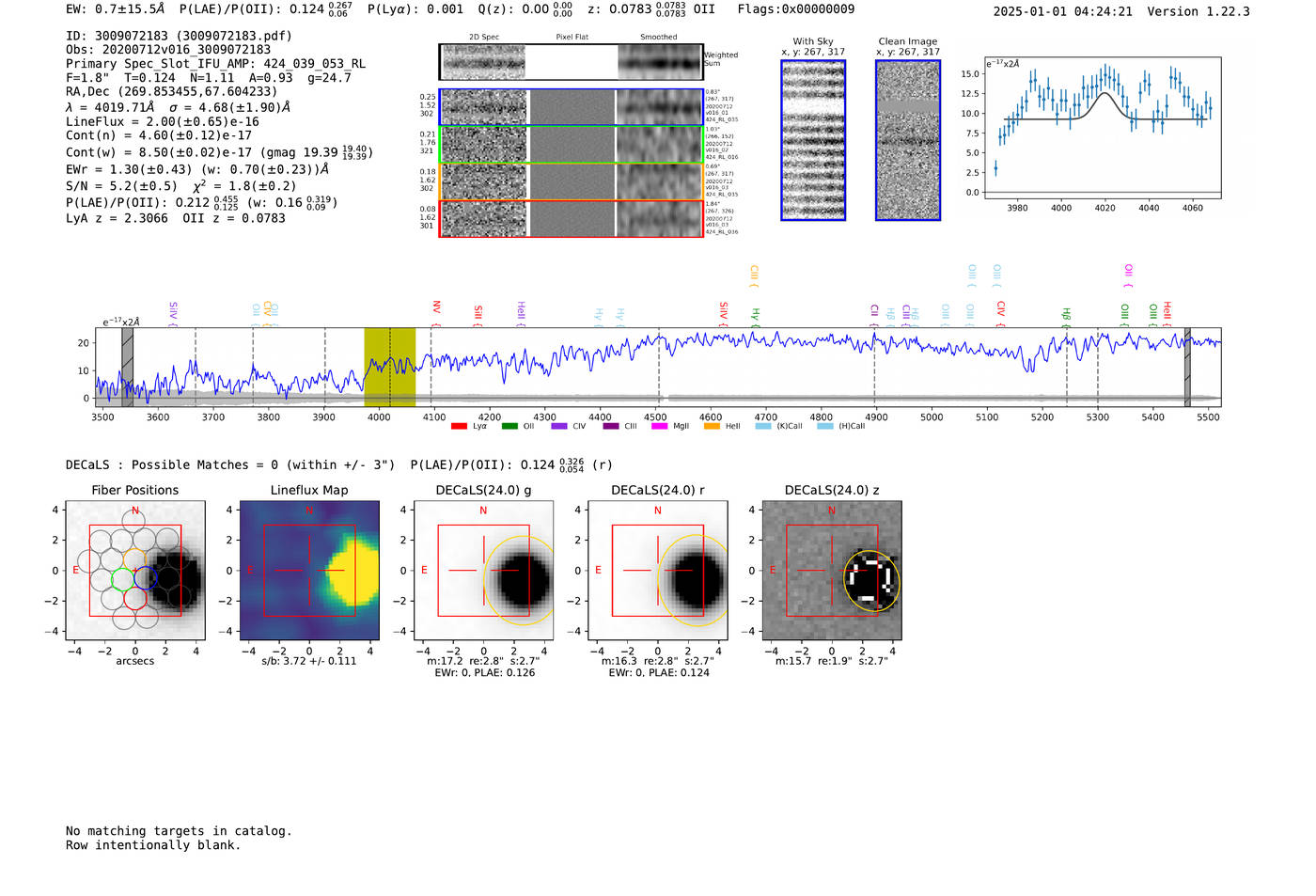Click the Weighted Sum label
The height and width of the screenshot is (896, 1316).
pos(721,59)
